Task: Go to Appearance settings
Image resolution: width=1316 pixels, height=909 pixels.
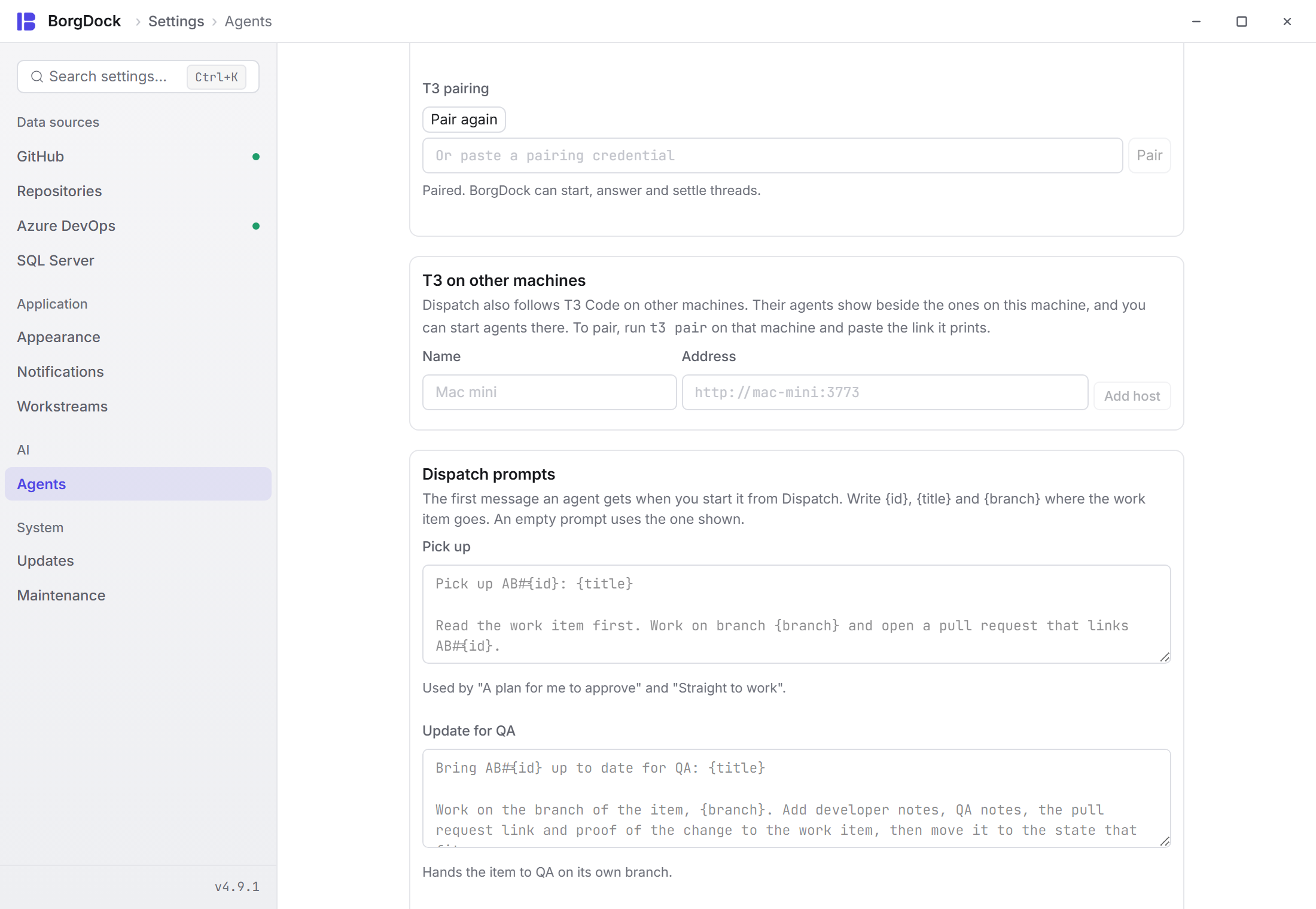Action: coord(138,337)
